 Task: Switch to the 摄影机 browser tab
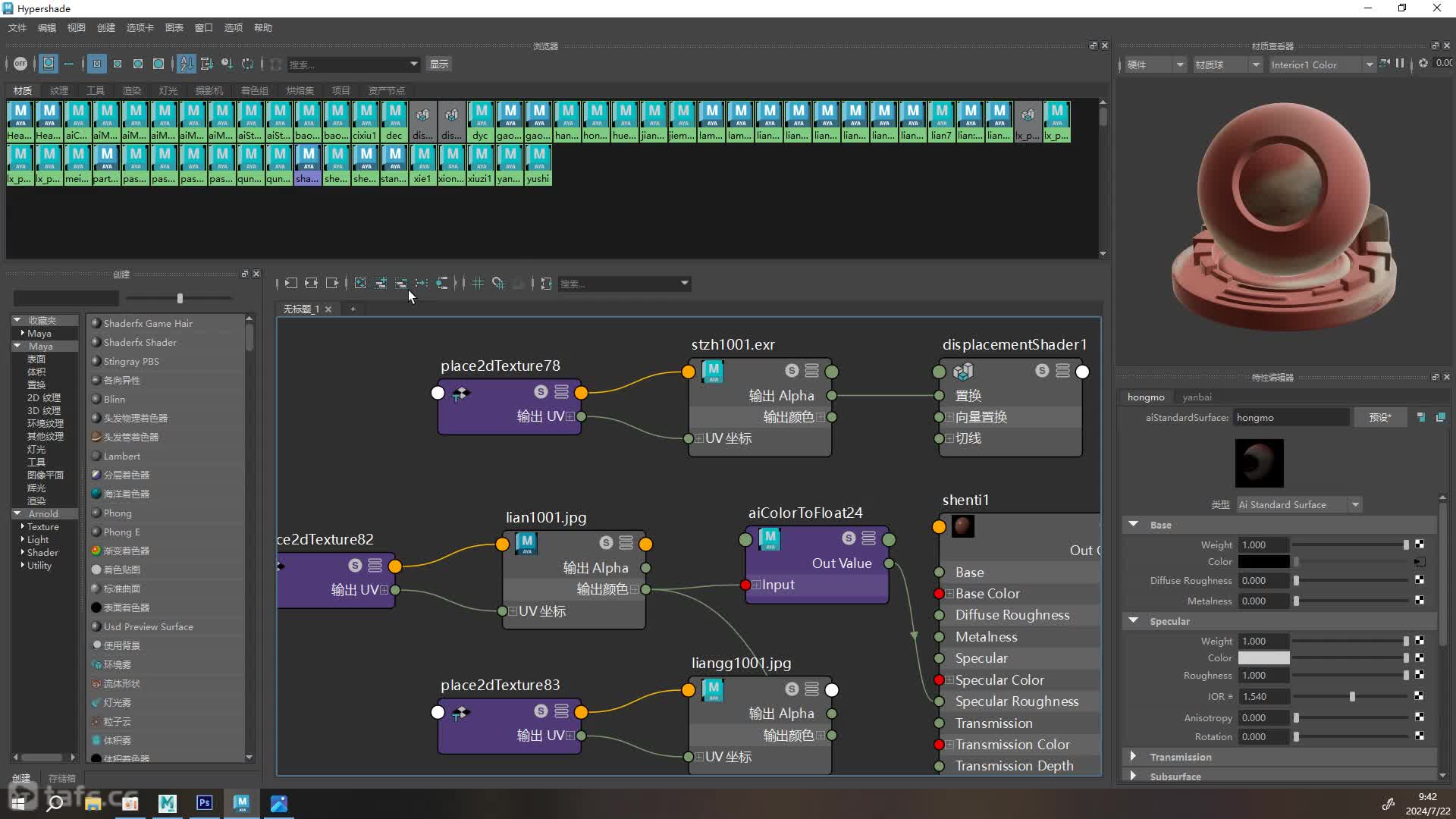pos(209,90)
